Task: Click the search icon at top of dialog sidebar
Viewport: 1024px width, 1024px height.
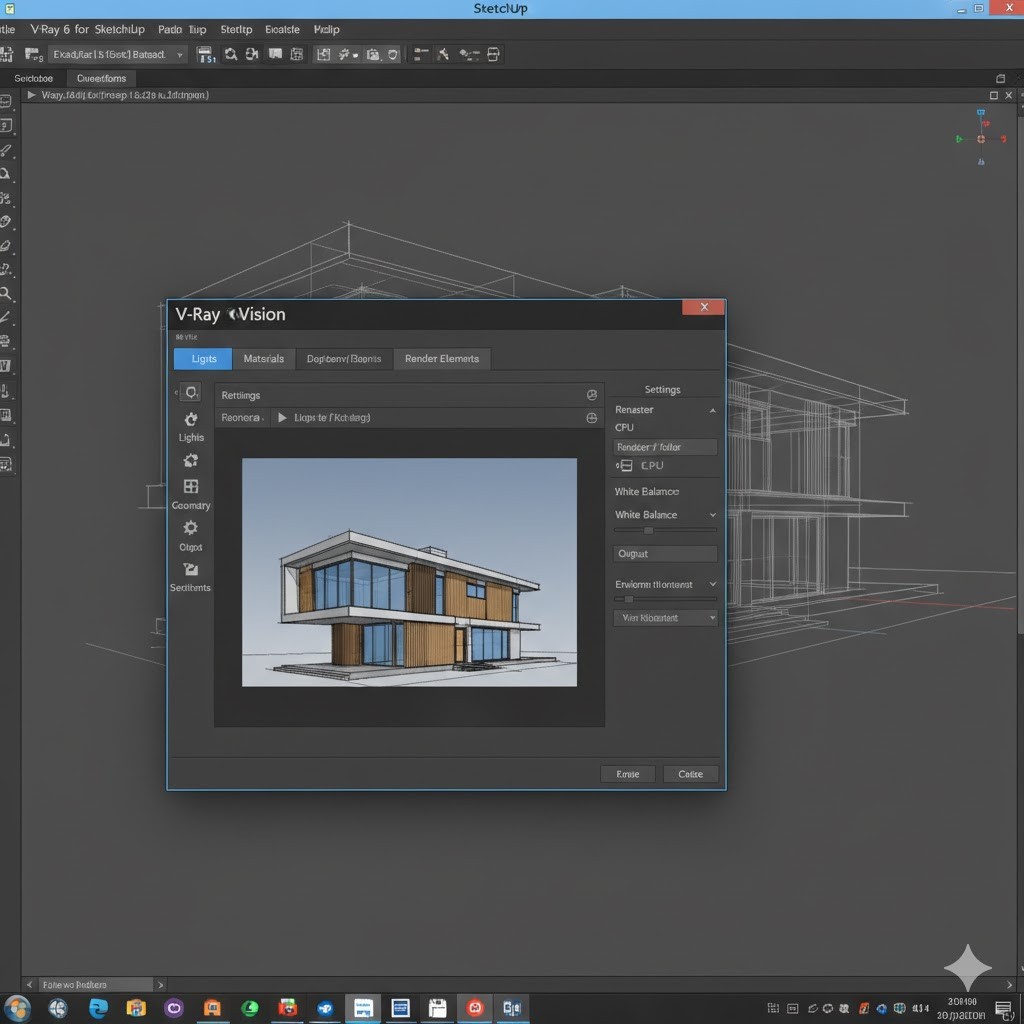Action: click(x=191, y=392)
